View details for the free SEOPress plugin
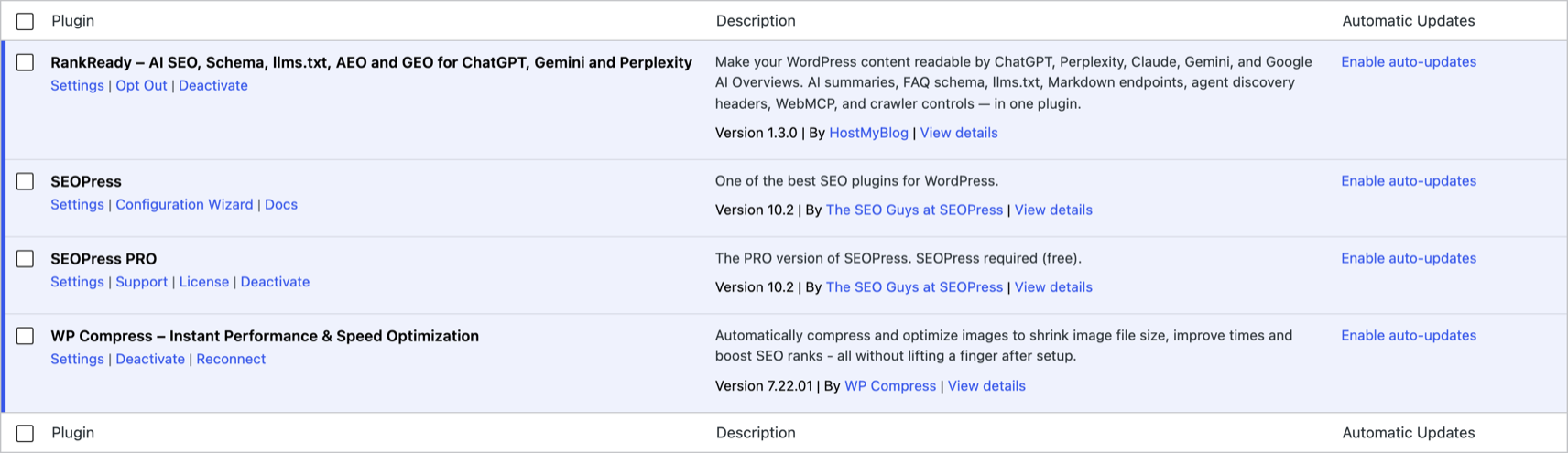The image size is (1568, 453). pyautogui.click(x=1053, y=210)
